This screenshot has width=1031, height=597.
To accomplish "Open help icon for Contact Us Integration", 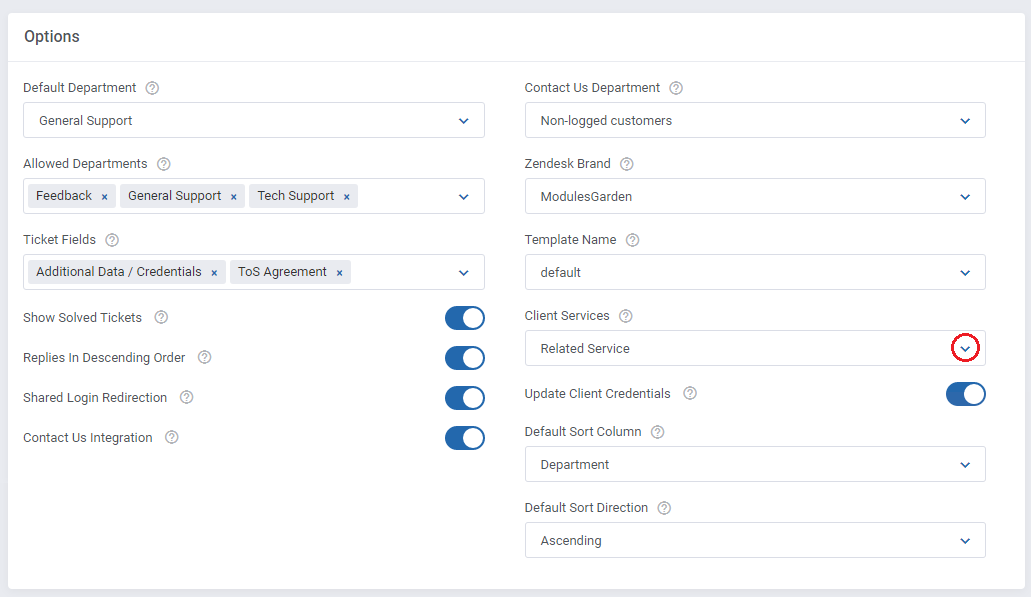I will click(x=172, y=437).
